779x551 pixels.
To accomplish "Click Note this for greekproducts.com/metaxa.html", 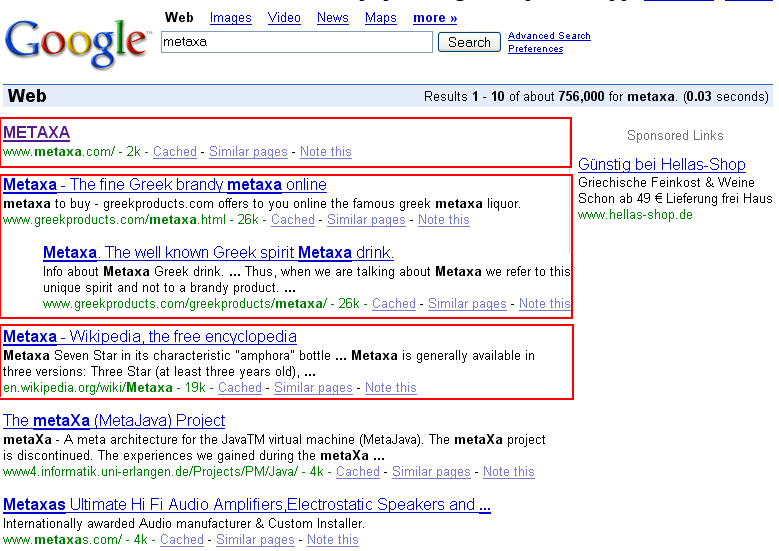I will click(444, 220).
